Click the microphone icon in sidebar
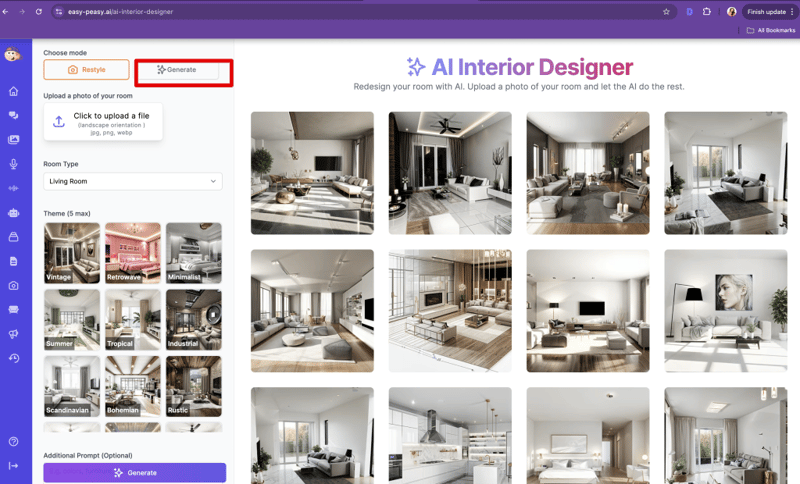800x484 pixels. [x=13, y=164]
